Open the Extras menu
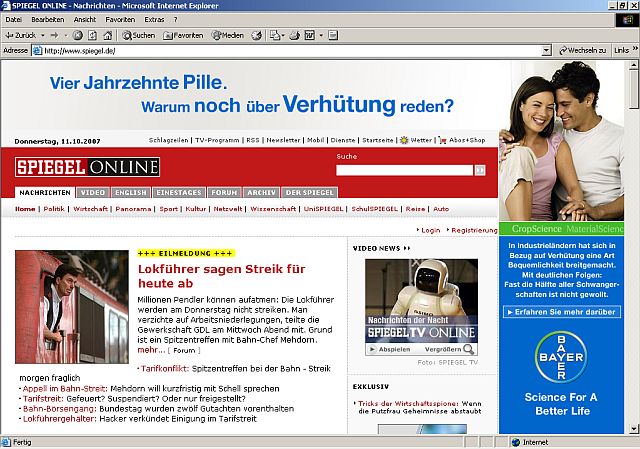 [154, 20]
